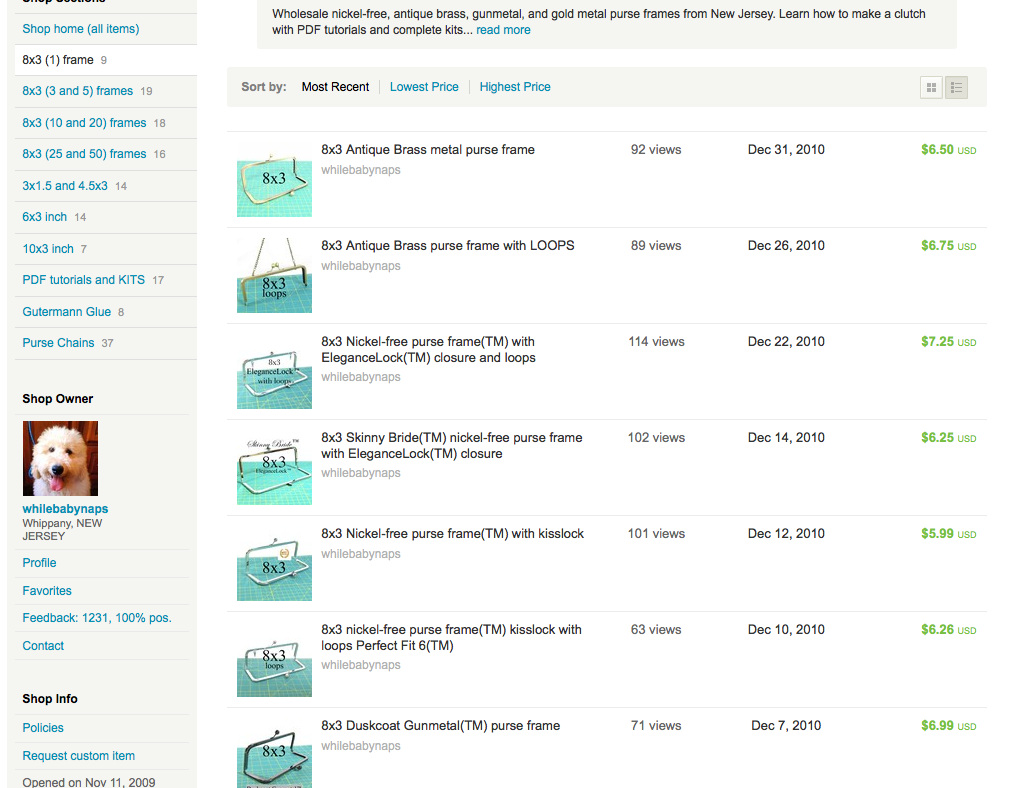Sort listings by Lowest Price
1024x788 pixels.
424,87
